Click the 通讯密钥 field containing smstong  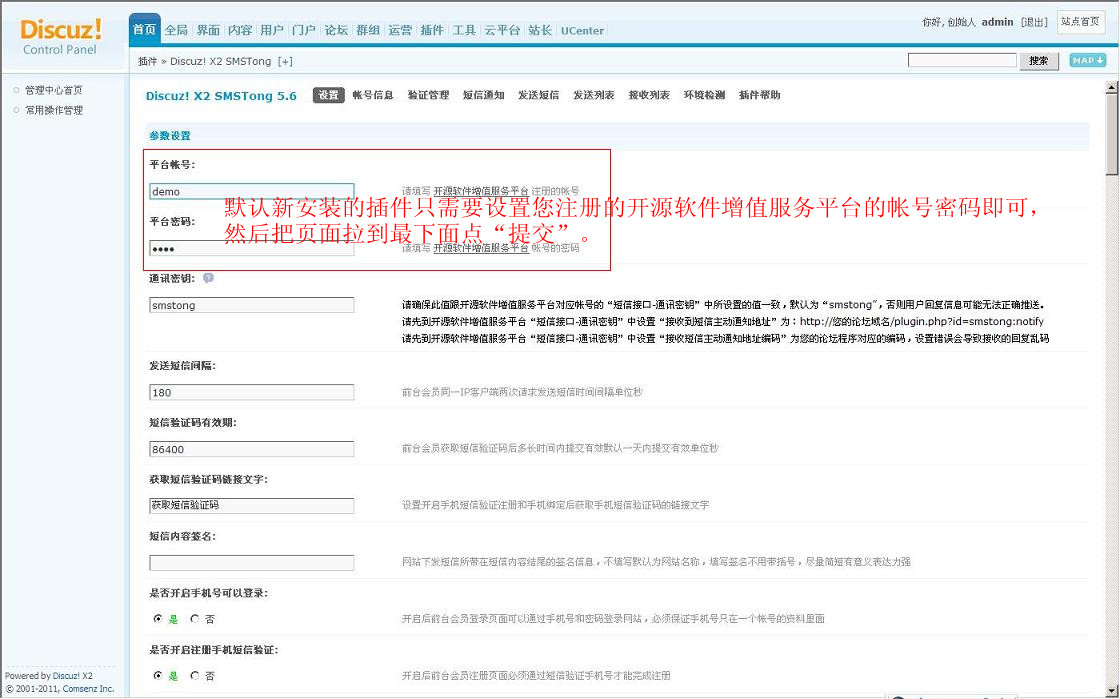click(251, 306)
